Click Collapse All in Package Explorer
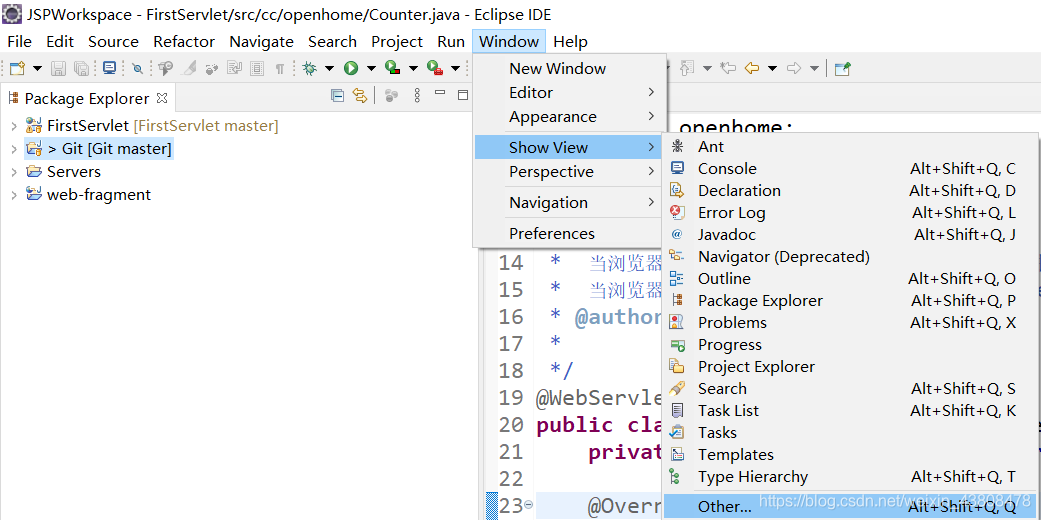 [x=337, y=96]
